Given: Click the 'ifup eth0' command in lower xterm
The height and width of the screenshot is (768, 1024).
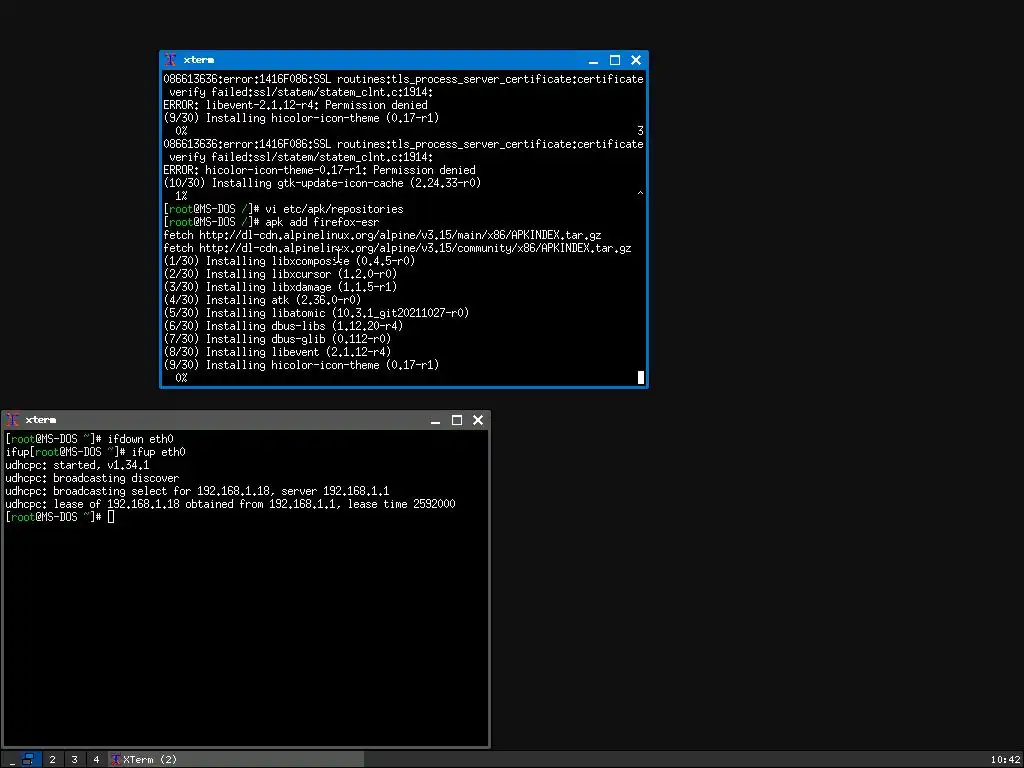Looking at the screenshot, I should click(159, 452).
